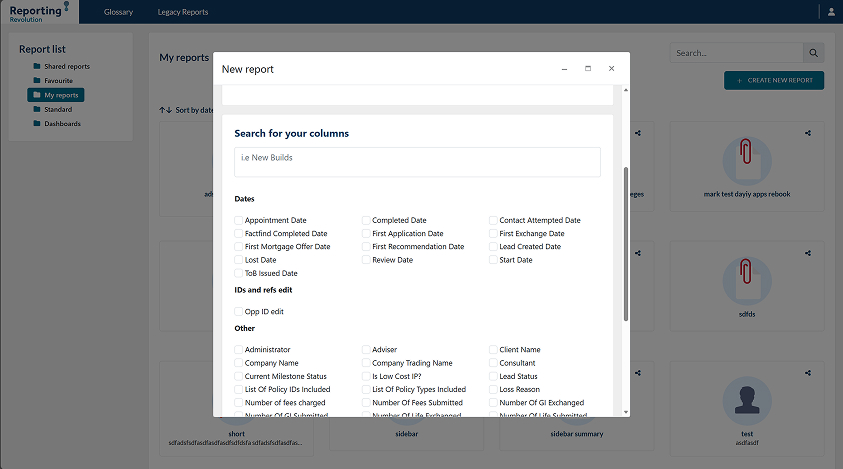Click the Standard folder icon
The image size is (843, 469).
click(x=37, y=109)
